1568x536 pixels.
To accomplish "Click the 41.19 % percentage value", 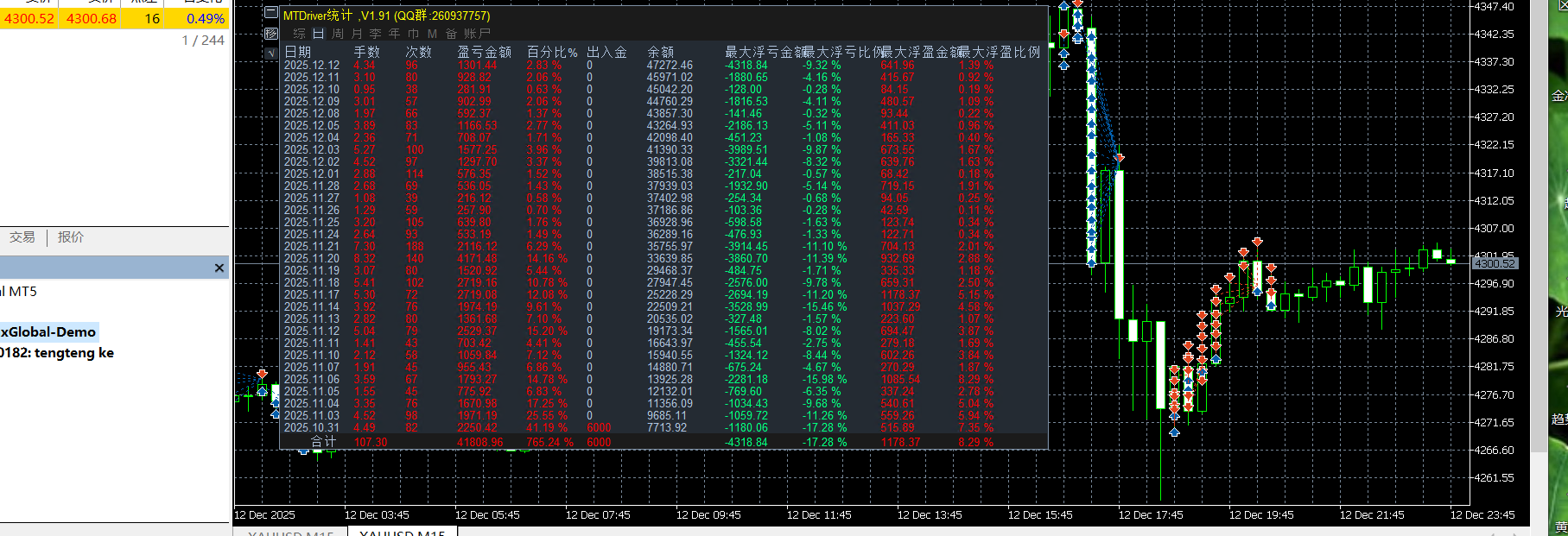I will click(x=548, y=427).
